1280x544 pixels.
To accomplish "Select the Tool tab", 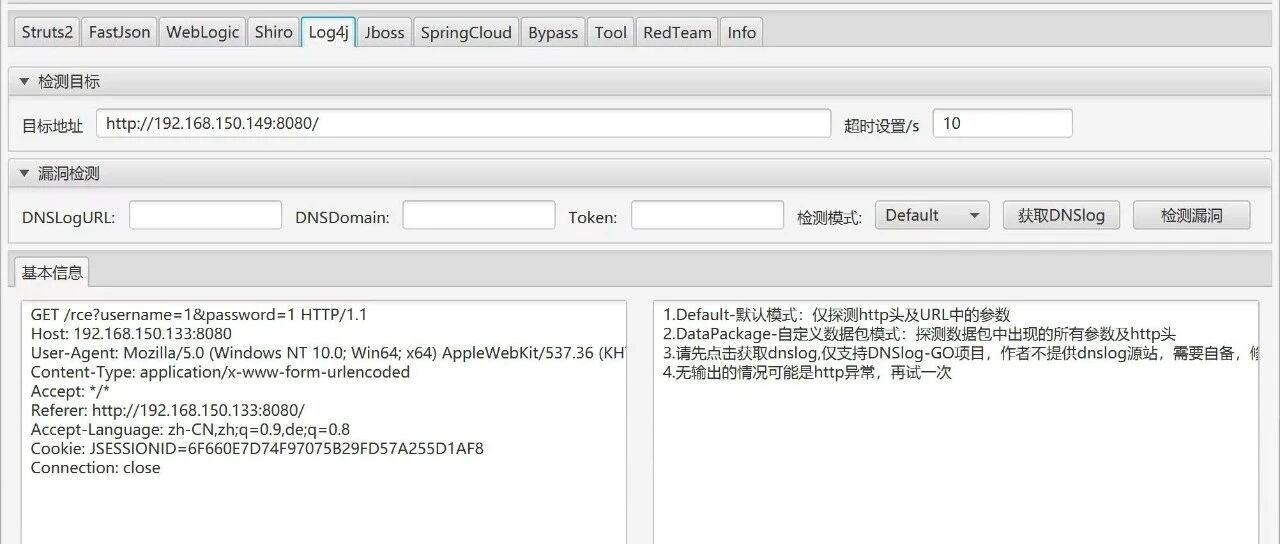I will pos(611,32).
